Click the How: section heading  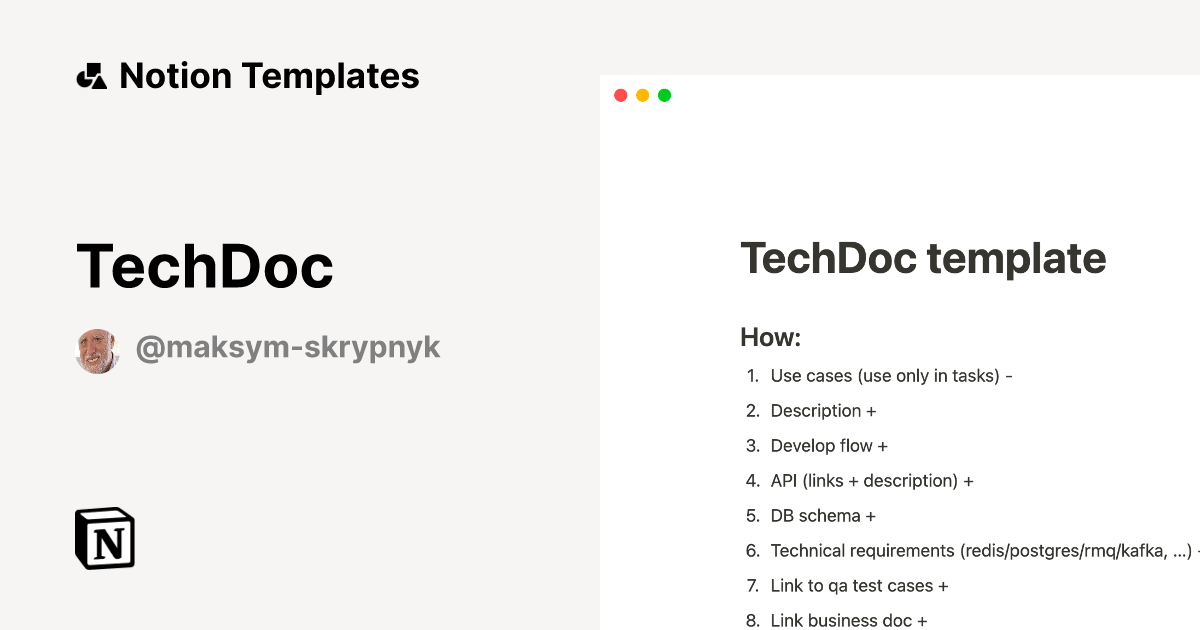(770, 337)
